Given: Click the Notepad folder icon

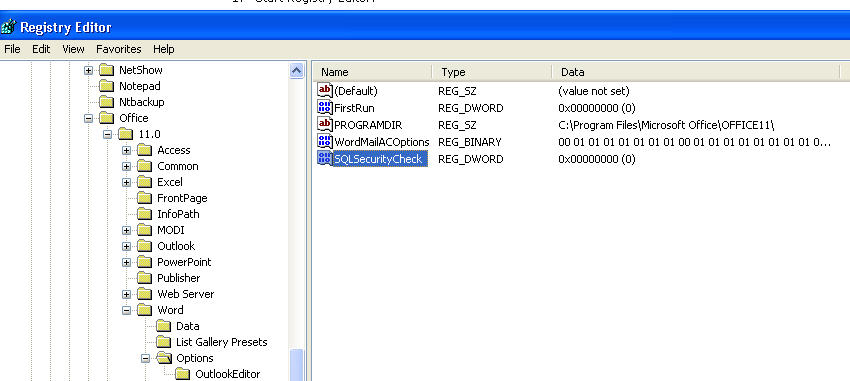Looking at the screenshot, I should tap(107, 86).
